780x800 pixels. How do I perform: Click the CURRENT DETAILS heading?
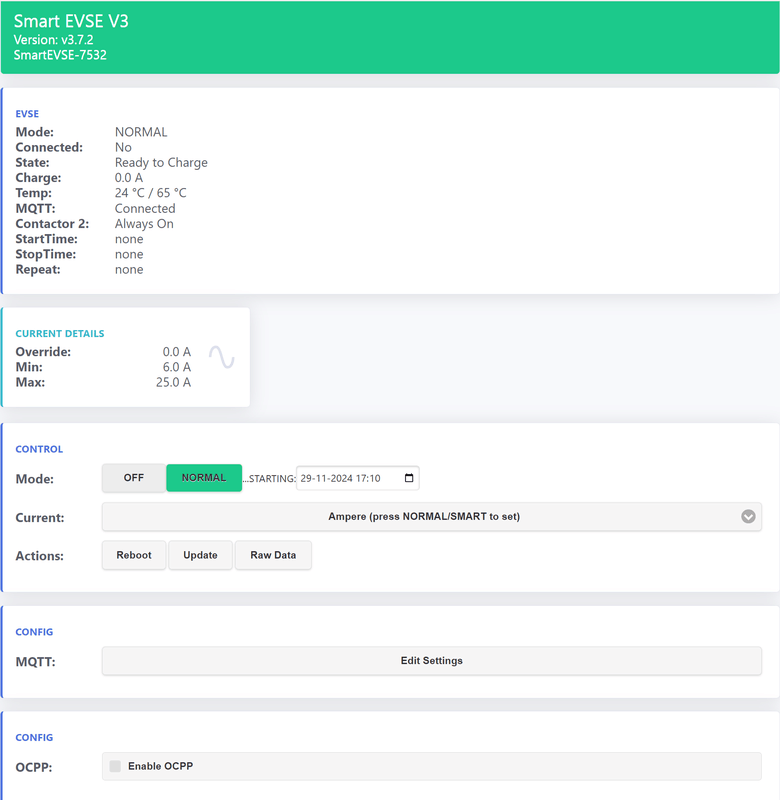tap(60, 334)
